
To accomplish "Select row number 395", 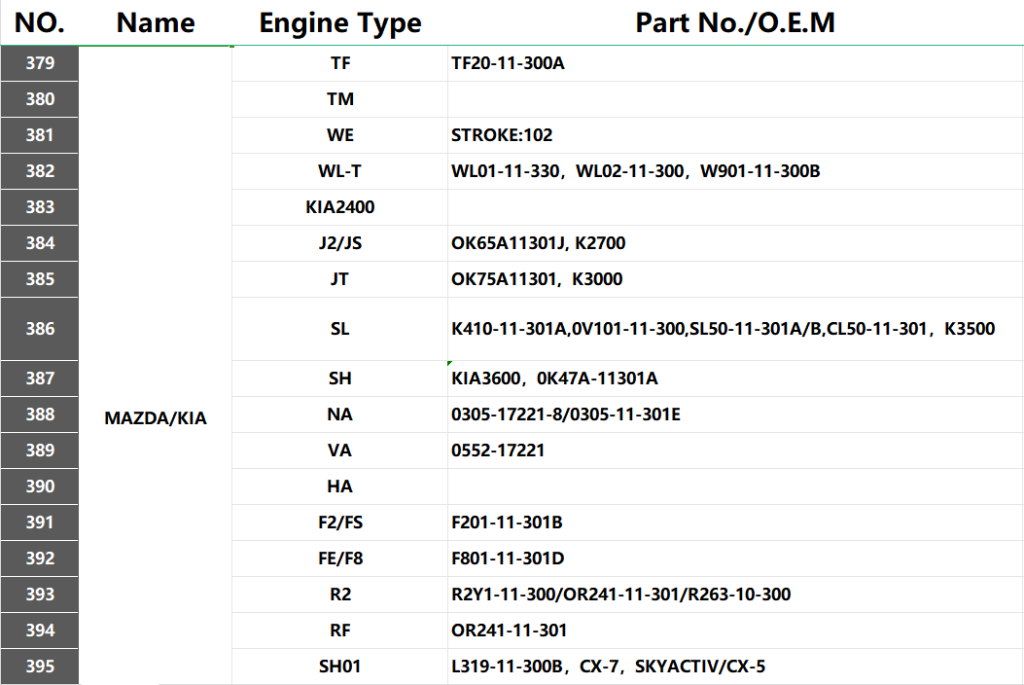I will pyautogui.click(x=39, y=666).
